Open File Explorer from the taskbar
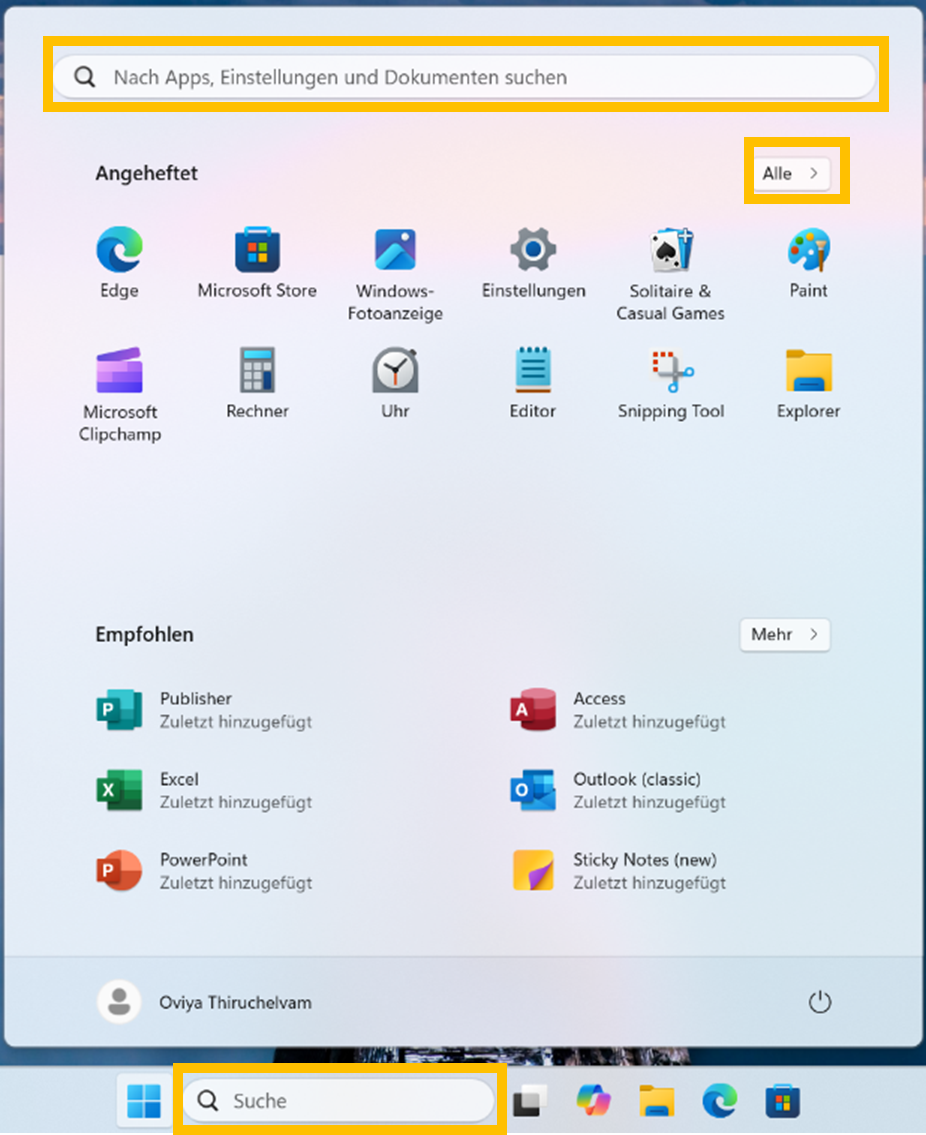The image size is (926, 1135). 657,1101
